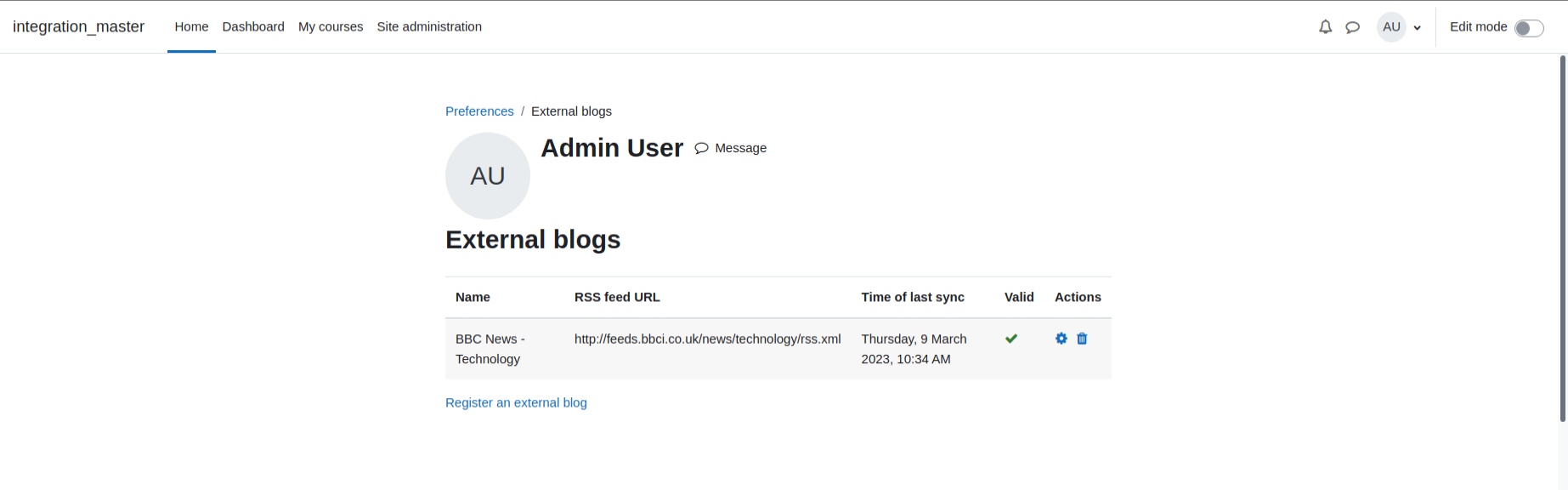Delete the BBC News blog via trash icon

point(1082,339)
